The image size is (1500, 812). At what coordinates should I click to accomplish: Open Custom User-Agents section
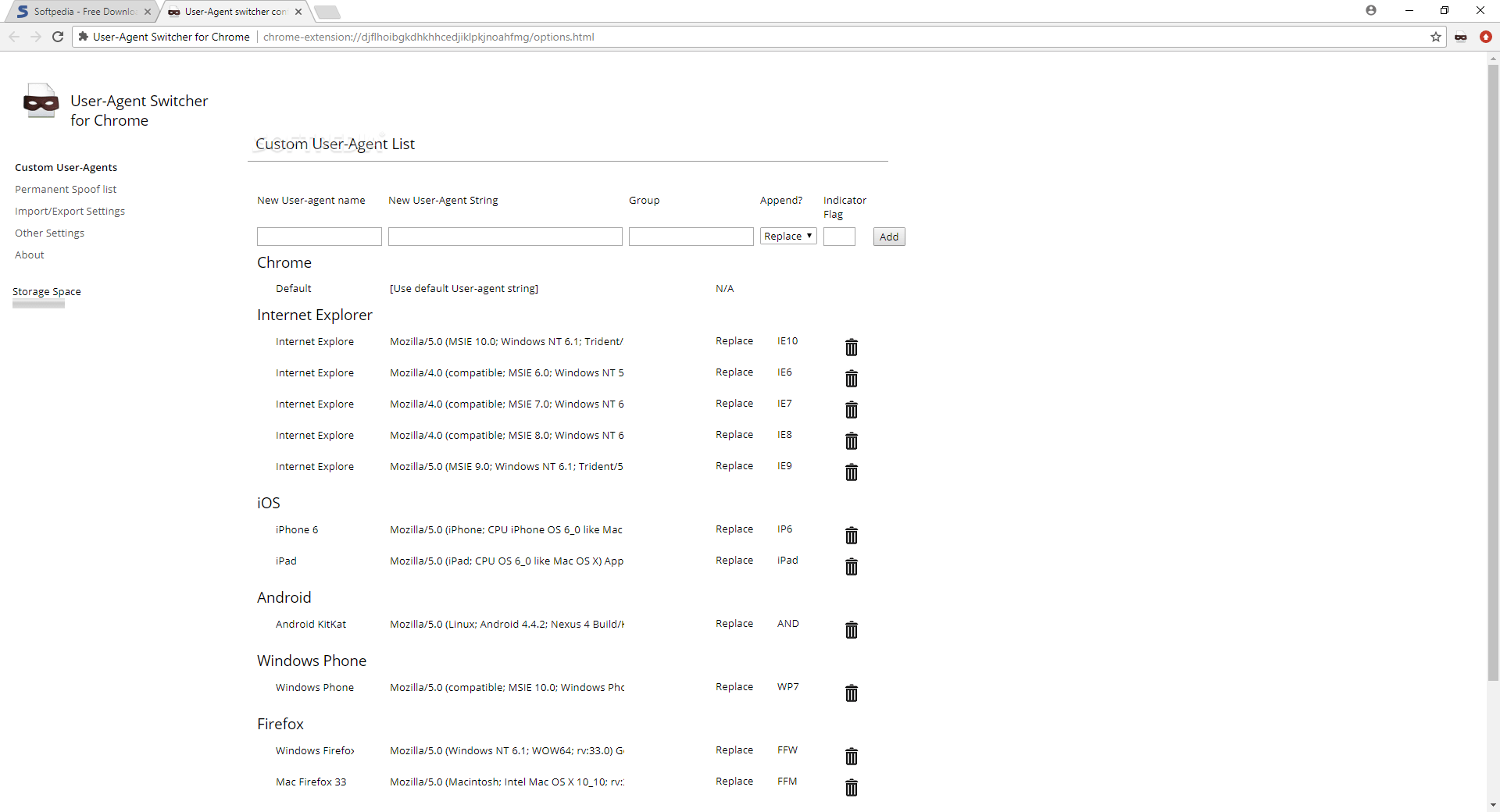(x=66, y=167)
